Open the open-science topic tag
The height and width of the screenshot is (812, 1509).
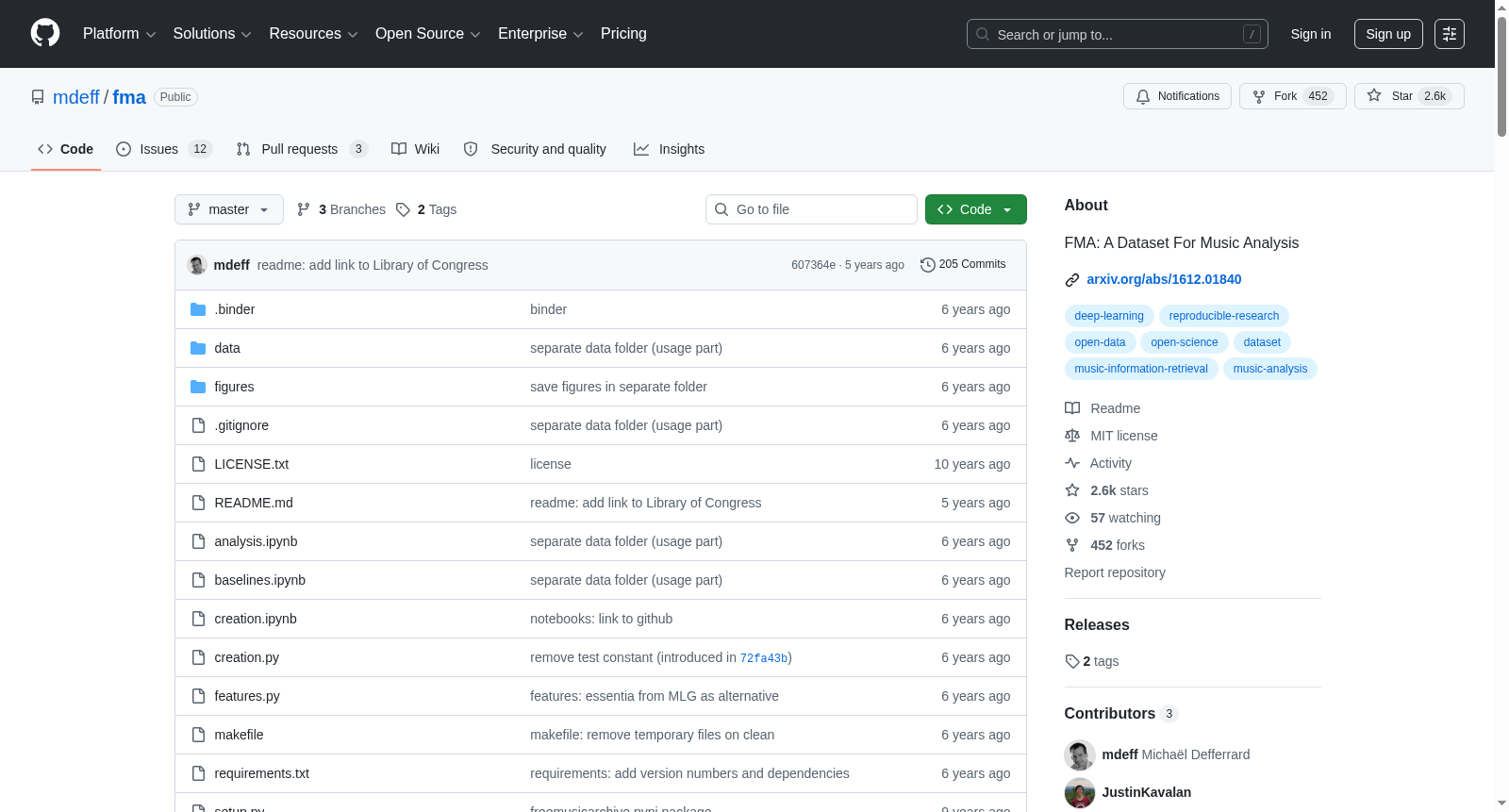(1185, 342)
